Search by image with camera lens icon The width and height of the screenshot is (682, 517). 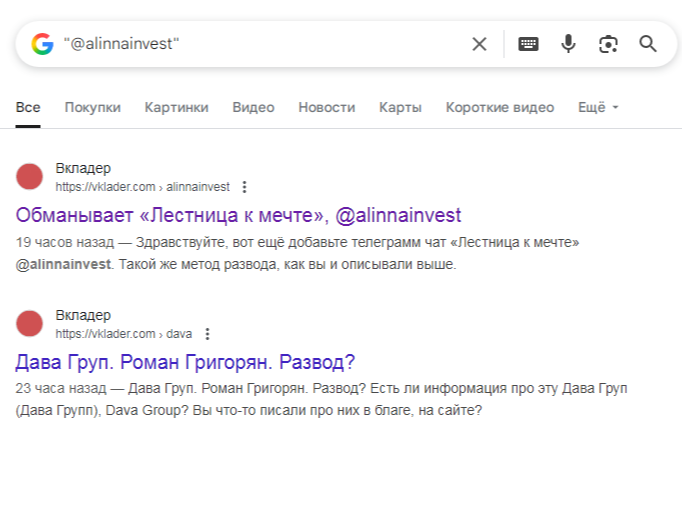(x=608, y=44)
